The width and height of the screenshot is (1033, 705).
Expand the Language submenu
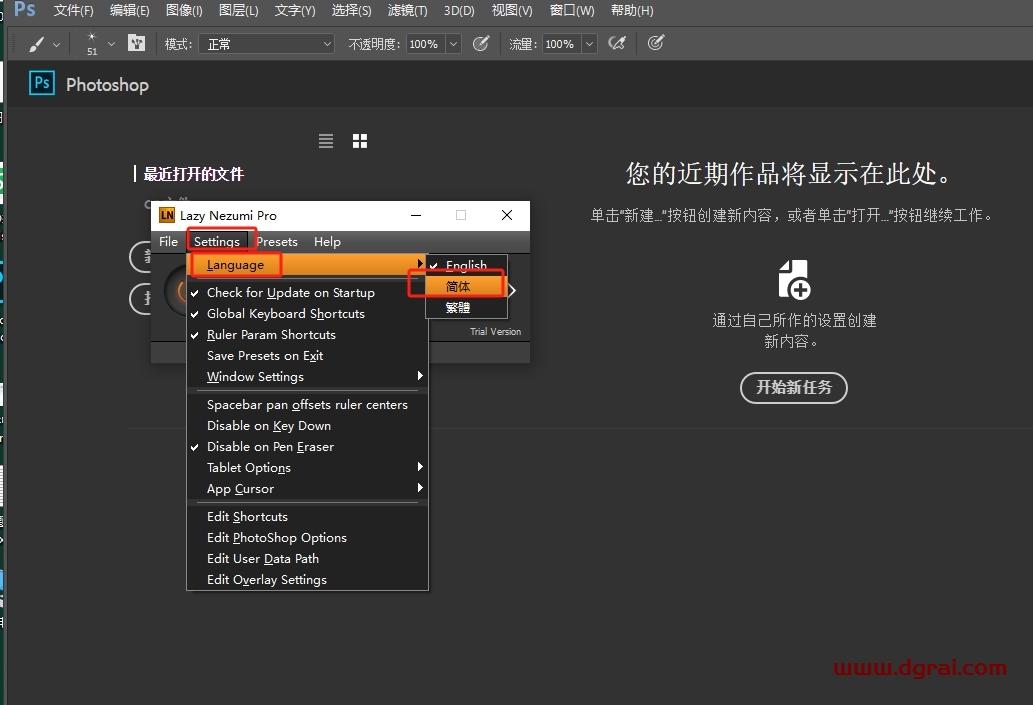tap(308, 265)
